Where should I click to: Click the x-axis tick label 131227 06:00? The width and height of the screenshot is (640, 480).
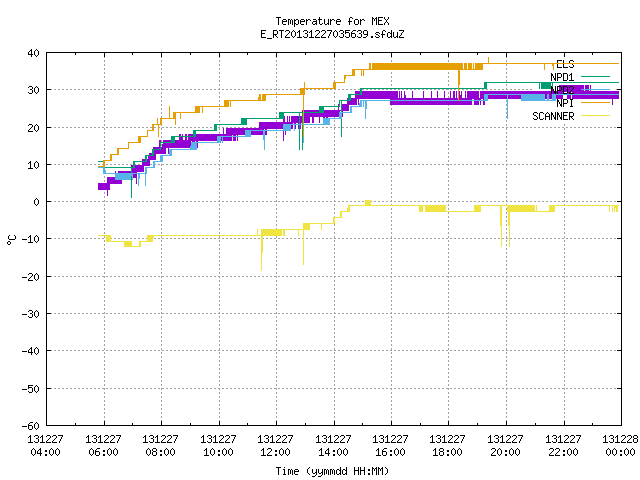[103, 446]
